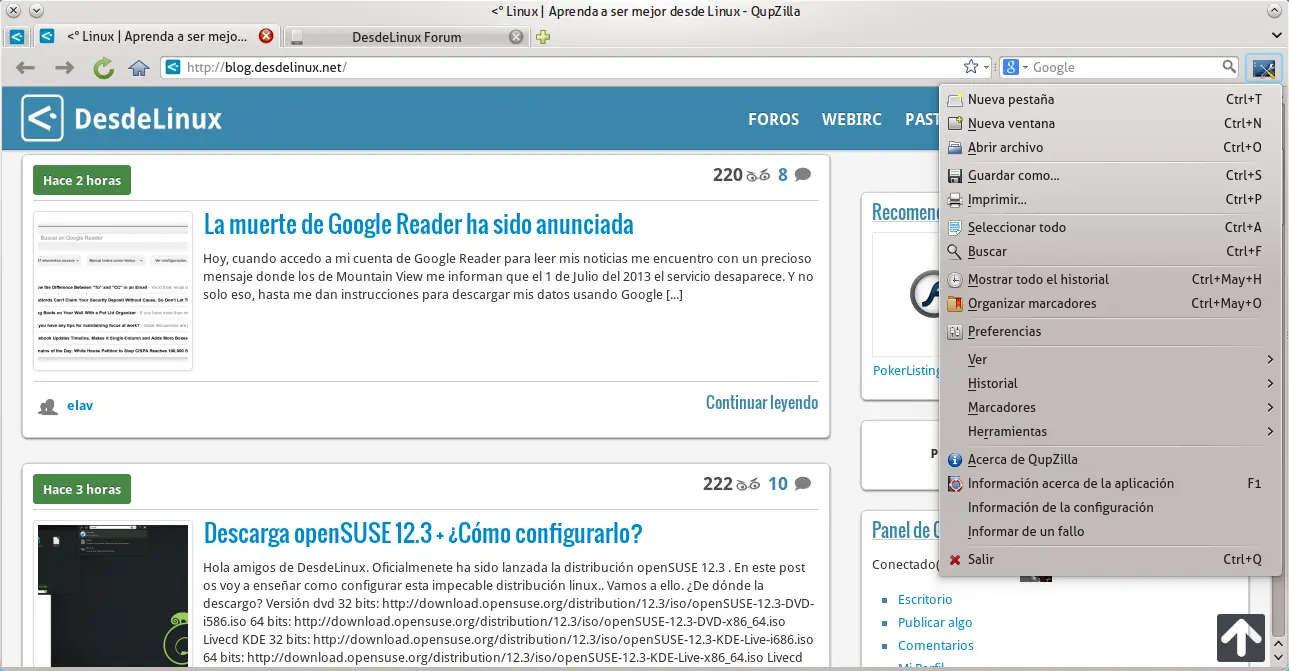Click Salir to quit
This screenshot has height=671, width=1289.
pyautogui.click(x=1110, y=559)
